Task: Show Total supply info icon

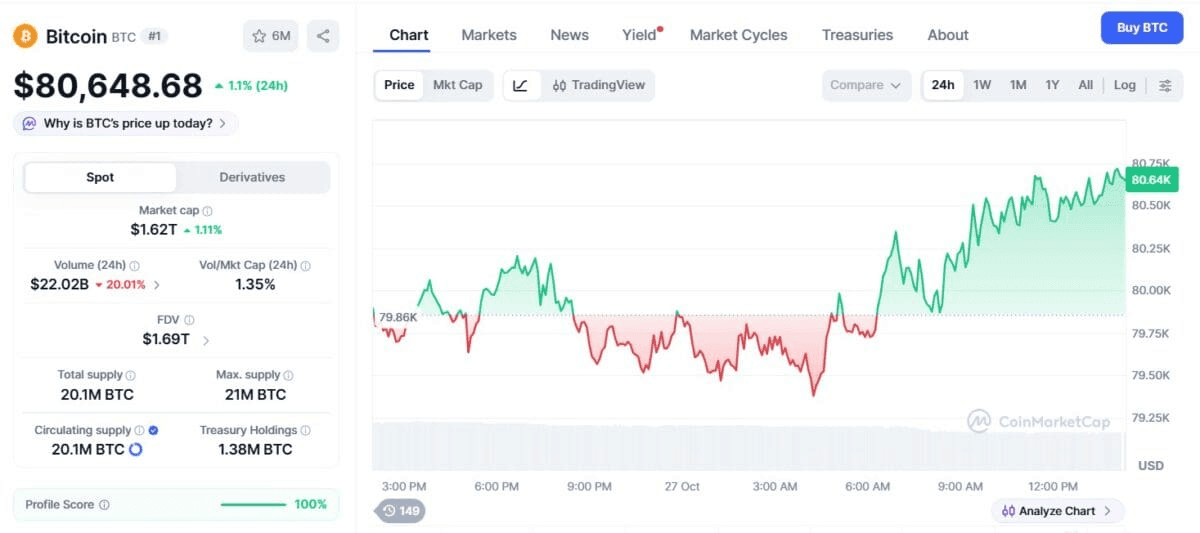Action: click(130, 375)
